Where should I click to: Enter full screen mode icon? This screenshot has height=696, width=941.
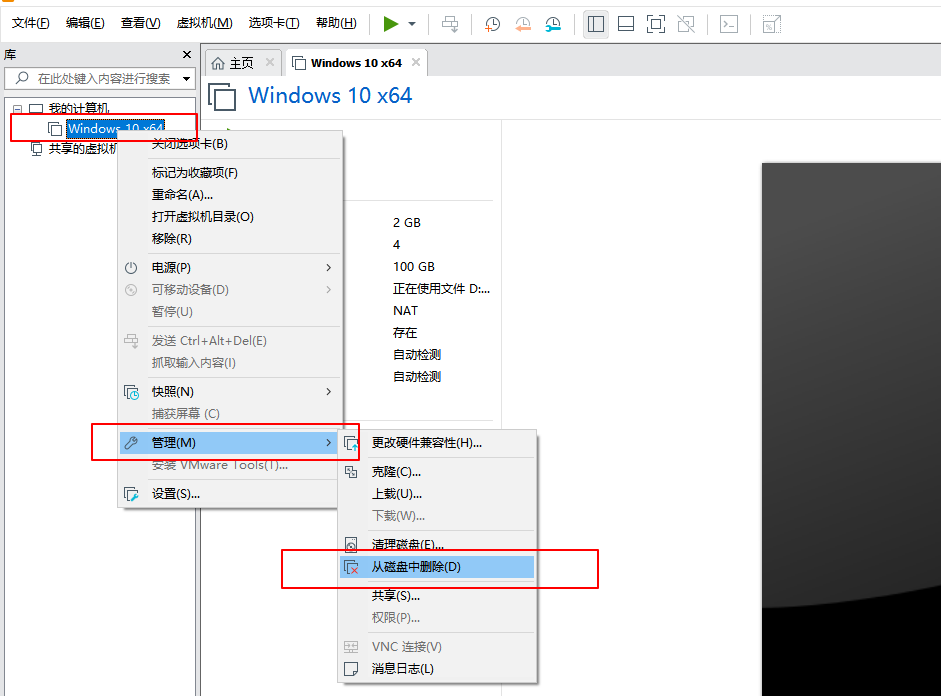point(655,24)
